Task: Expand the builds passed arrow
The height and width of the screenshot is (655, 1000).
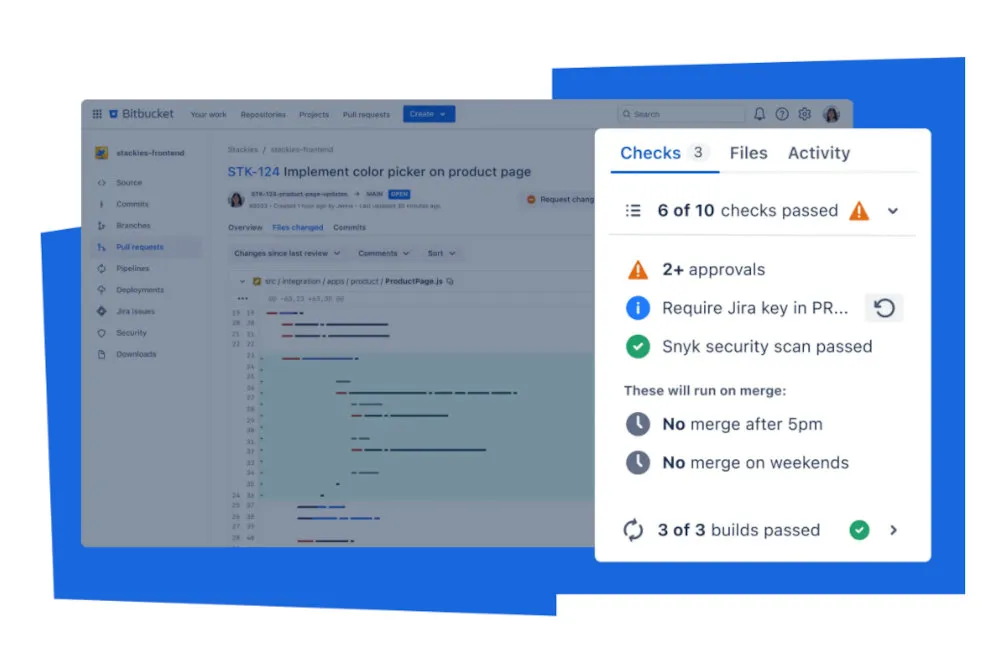Action: coord(893,530)
